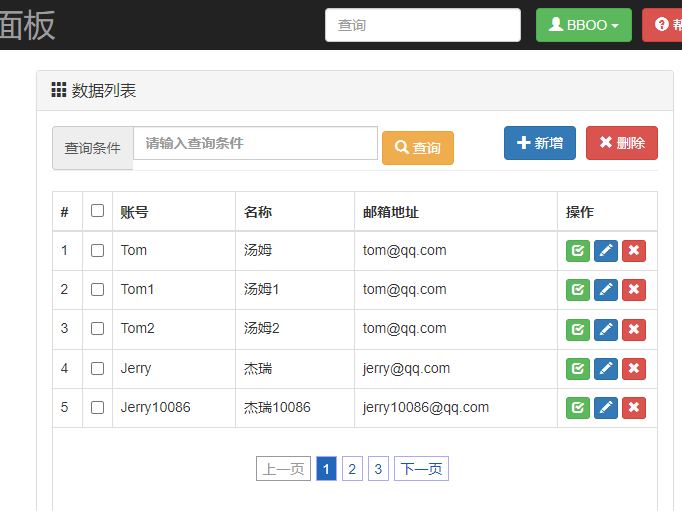Focus the top navbar 查询 search field

point(423,25)
